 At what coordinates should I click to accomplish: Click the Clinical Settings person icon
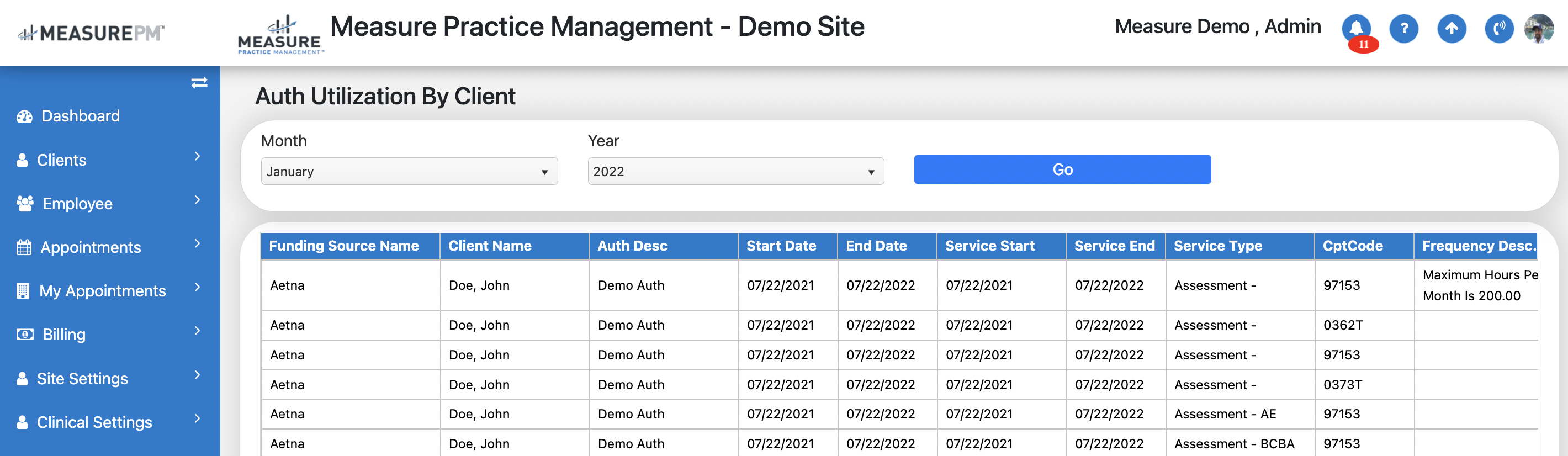click(x=22, y=422)
